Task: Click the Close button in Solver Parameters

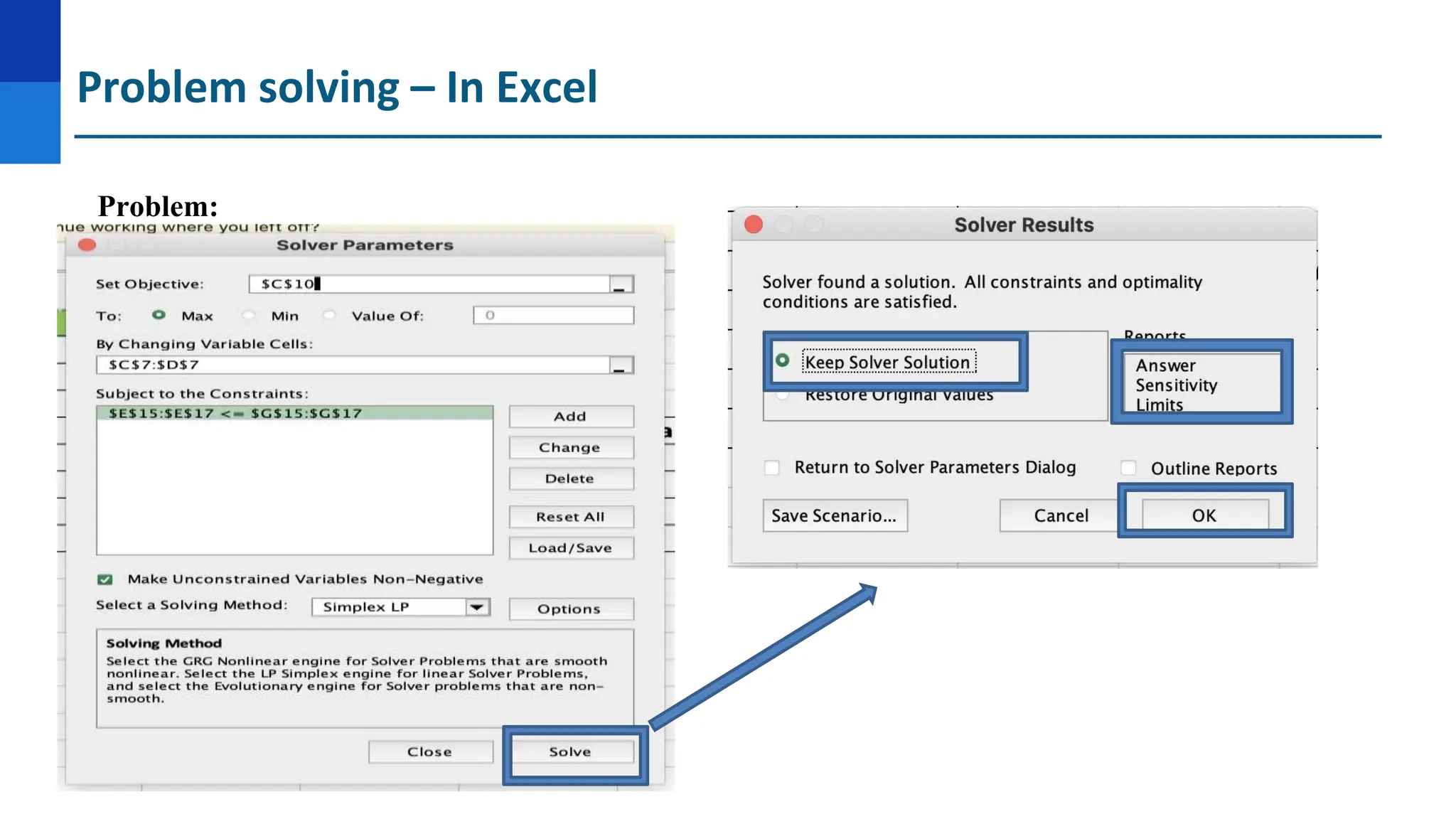Action: [x=431, y=752]
